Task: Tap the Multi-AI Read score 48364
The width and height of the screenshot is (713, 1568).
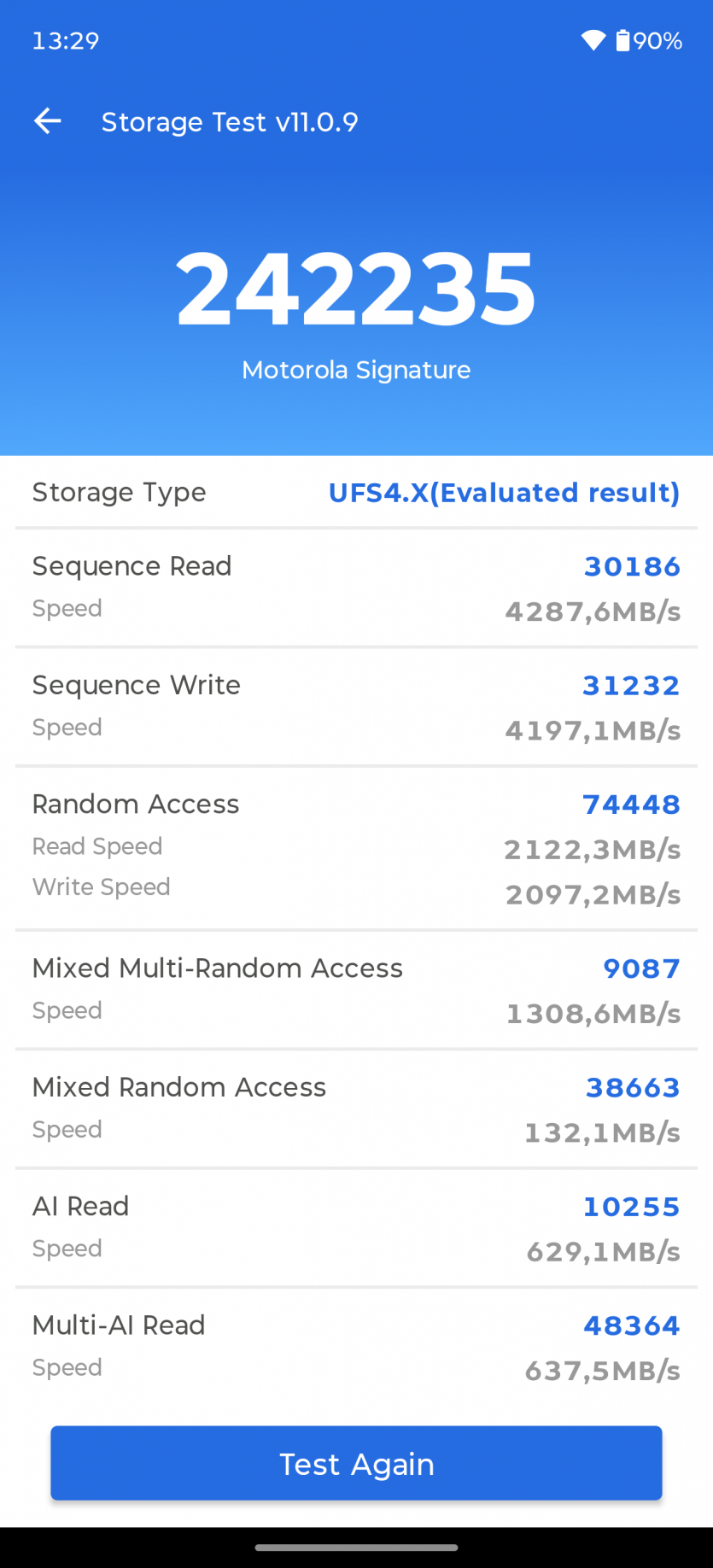Action: 632,1325
